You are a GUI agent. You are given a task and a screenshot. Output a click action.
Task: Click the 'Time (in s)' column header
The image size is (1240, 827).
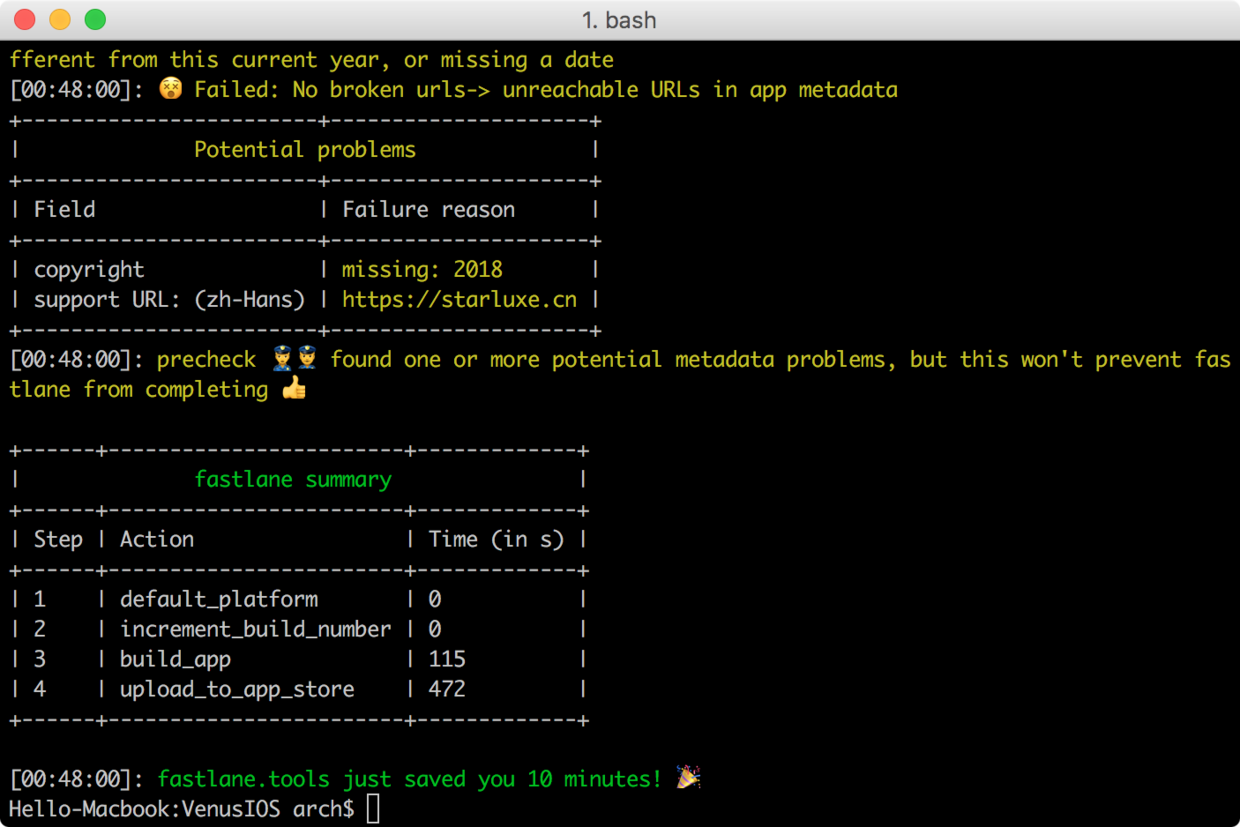(x=496, y=539)
